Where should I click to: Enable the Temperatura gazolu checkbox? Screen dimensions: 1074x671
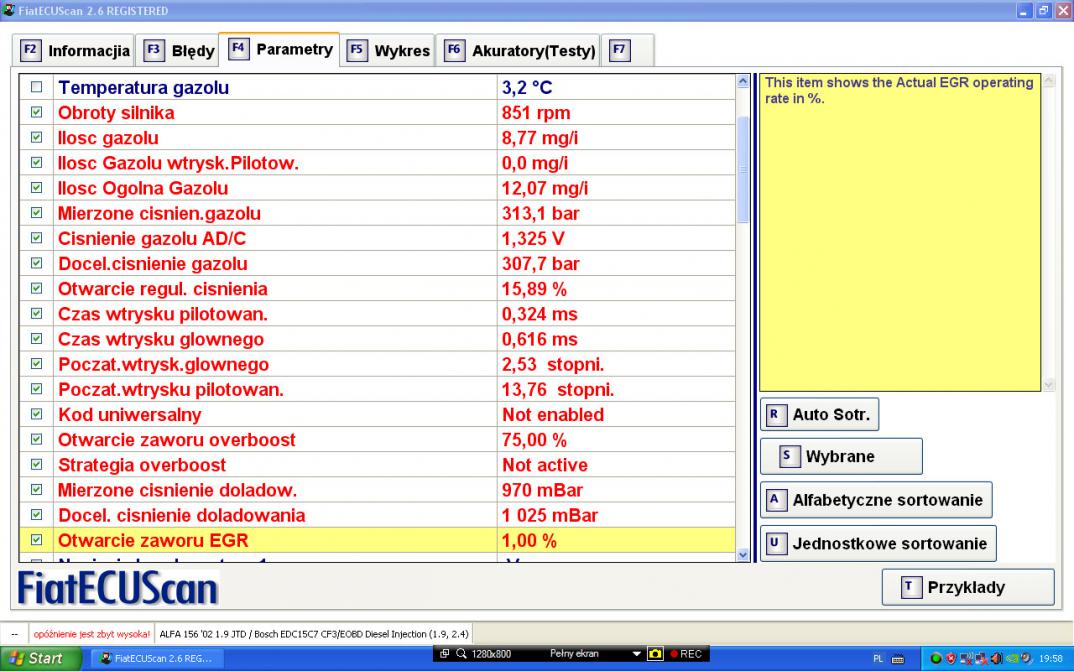(37, 88)
